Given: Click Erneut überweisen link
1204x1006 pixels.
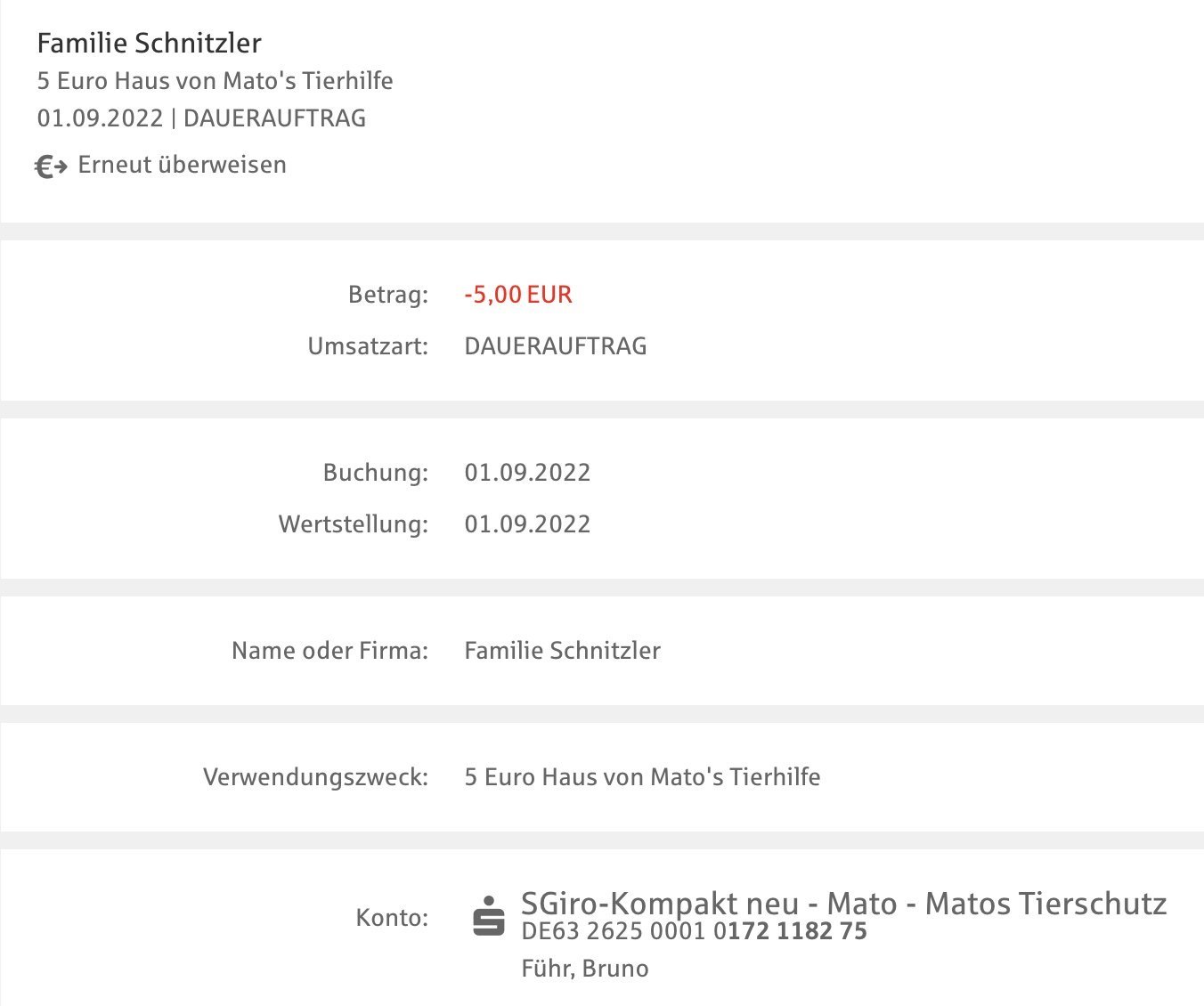Looking at the screenshot, I should 182,165.
